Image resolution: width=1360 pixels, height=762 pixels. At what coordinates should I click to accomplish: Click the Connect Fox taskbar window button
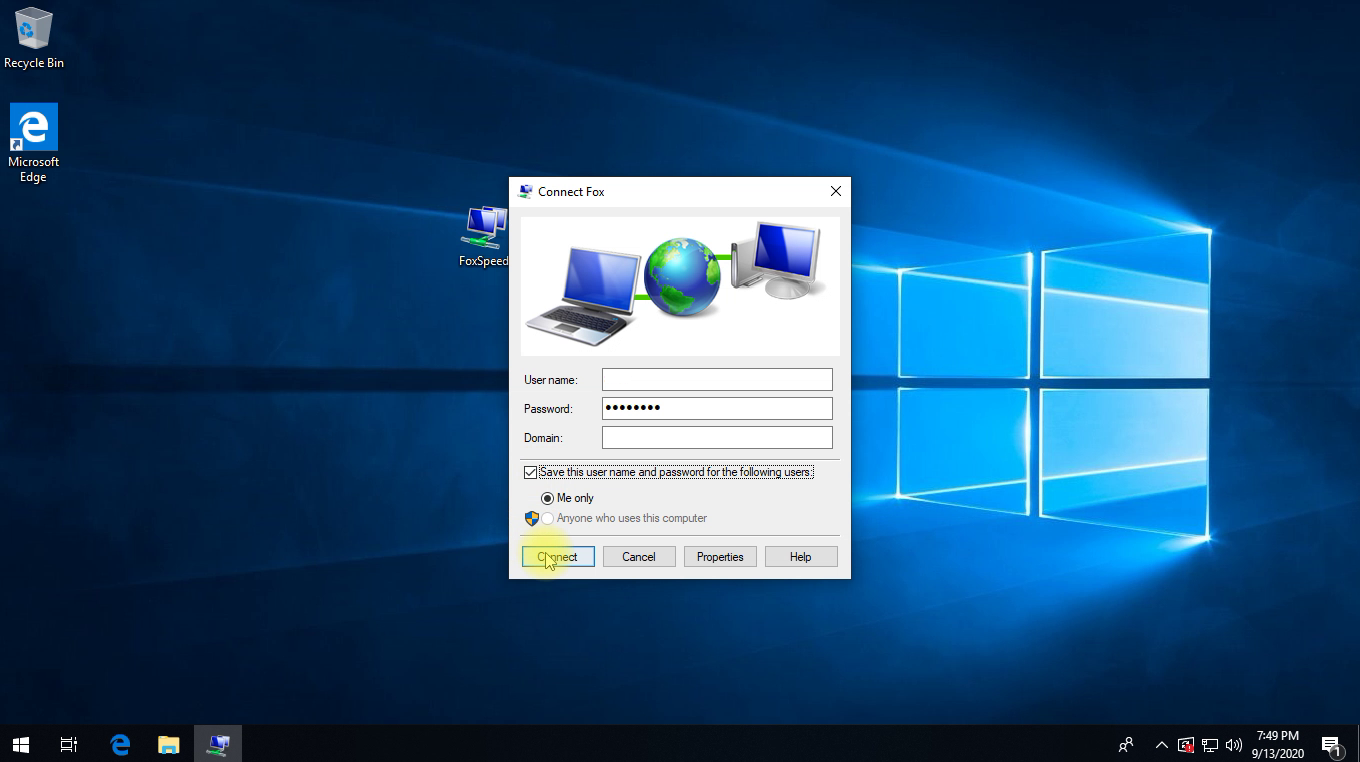pyautogui.click(x=218, y=744)
